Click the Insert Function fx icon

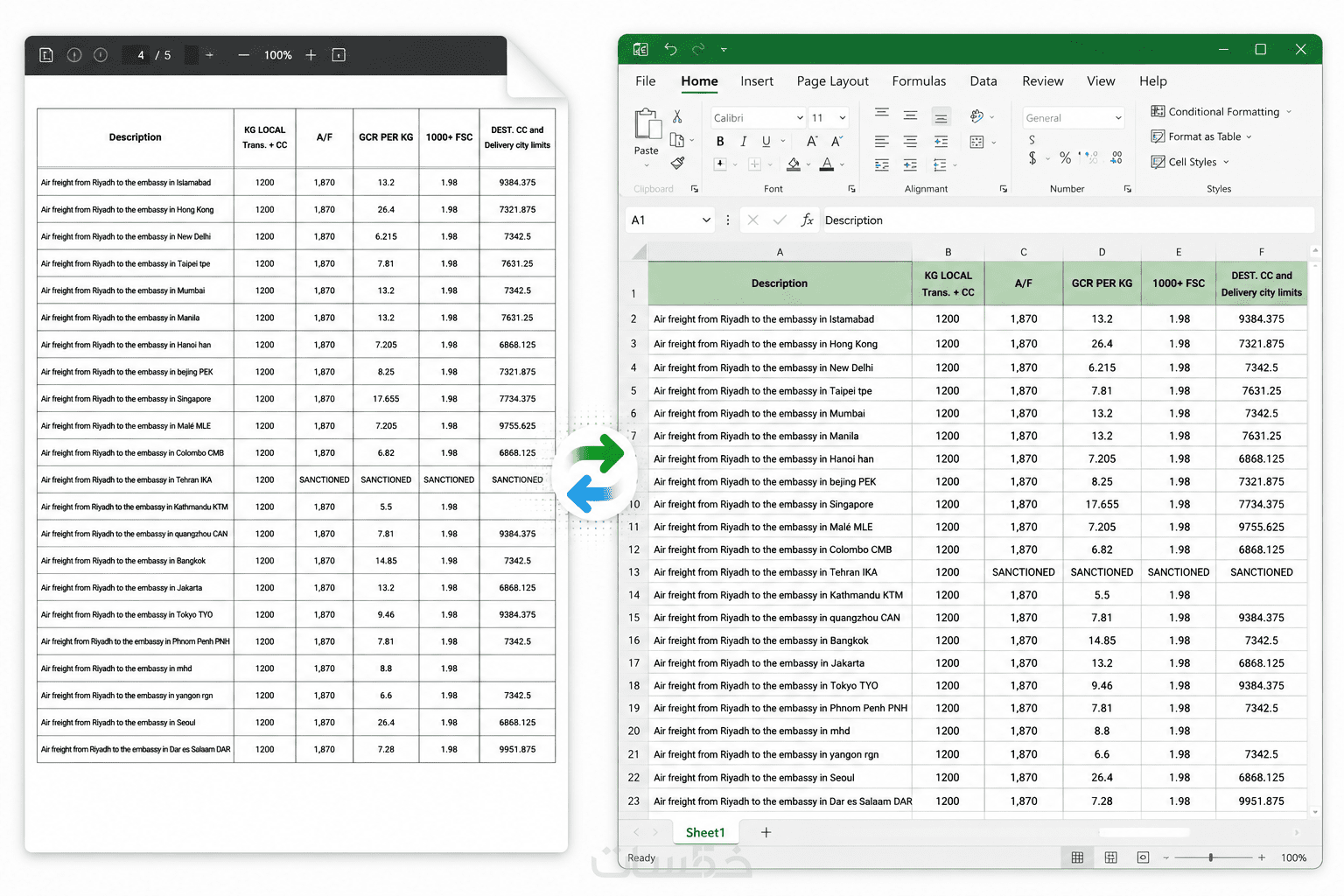click(x=807, y=220)
